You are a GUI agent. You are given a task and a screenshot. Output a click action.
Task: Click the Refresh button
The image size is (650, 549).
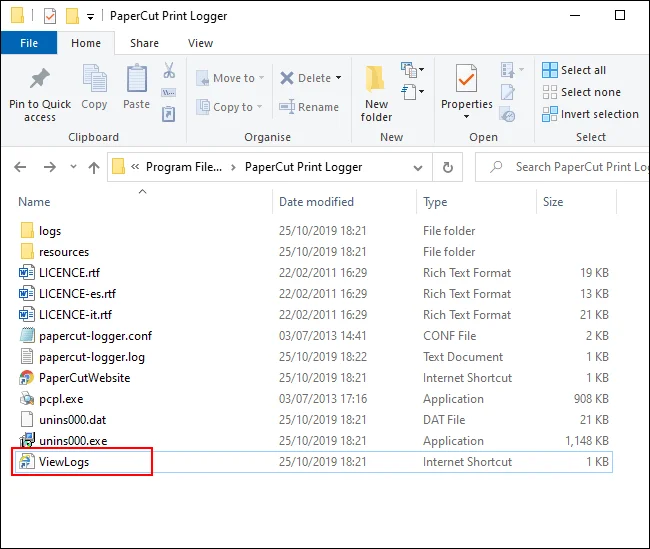pos(448,168)
